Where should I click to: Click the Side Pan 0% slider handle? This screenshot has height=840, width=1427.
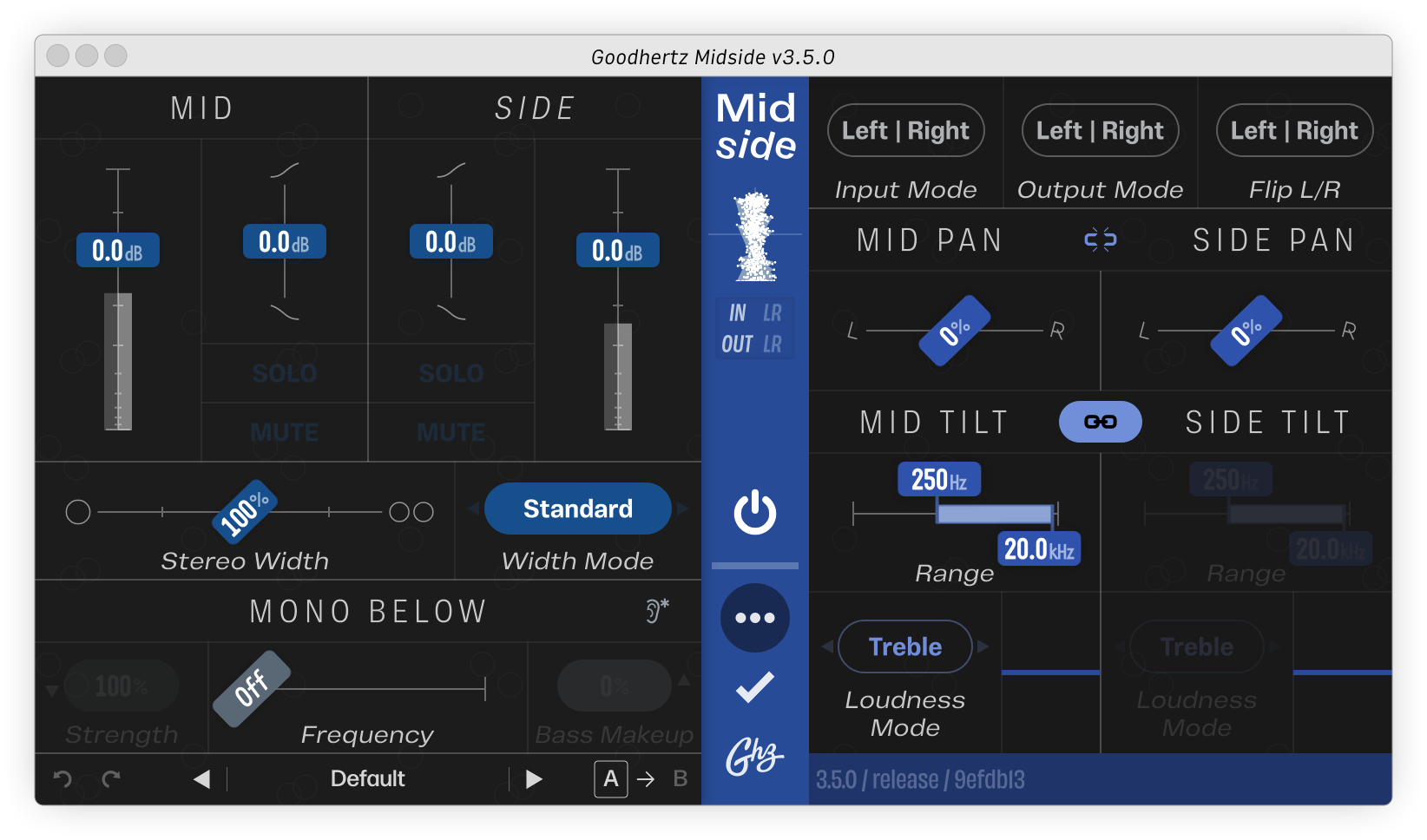point(1246,331)
